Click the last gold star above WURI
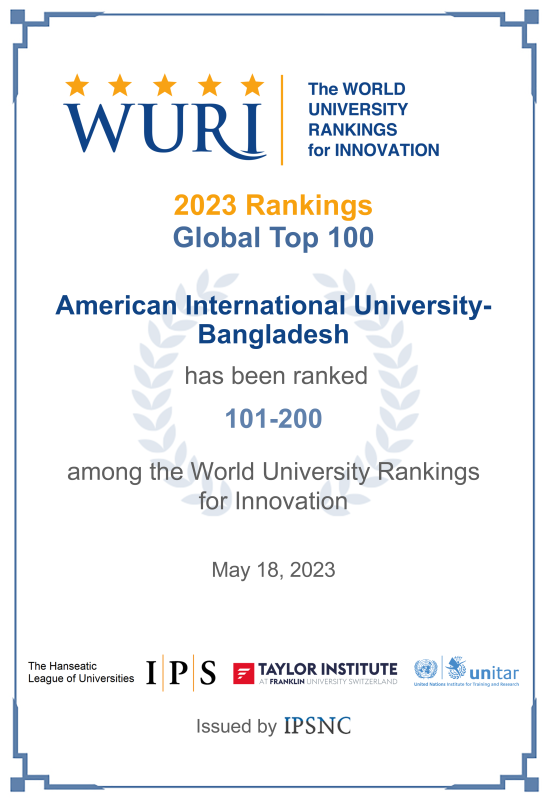This screenshot has height=800, width=547. [x=252, y=85]
